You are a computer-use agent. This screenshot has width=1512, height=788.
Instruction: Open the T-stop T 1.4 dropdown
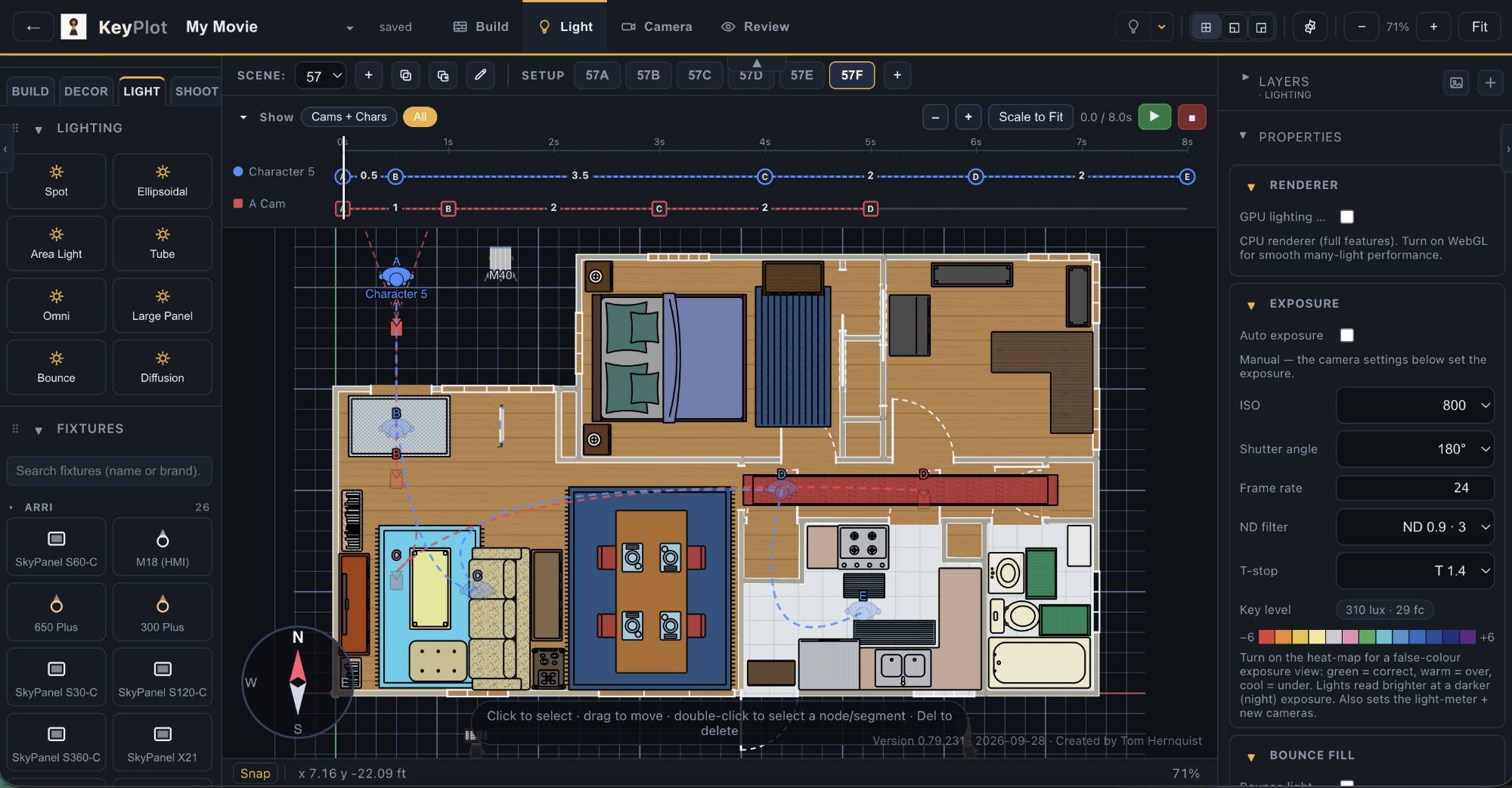tap(1414, 570)
